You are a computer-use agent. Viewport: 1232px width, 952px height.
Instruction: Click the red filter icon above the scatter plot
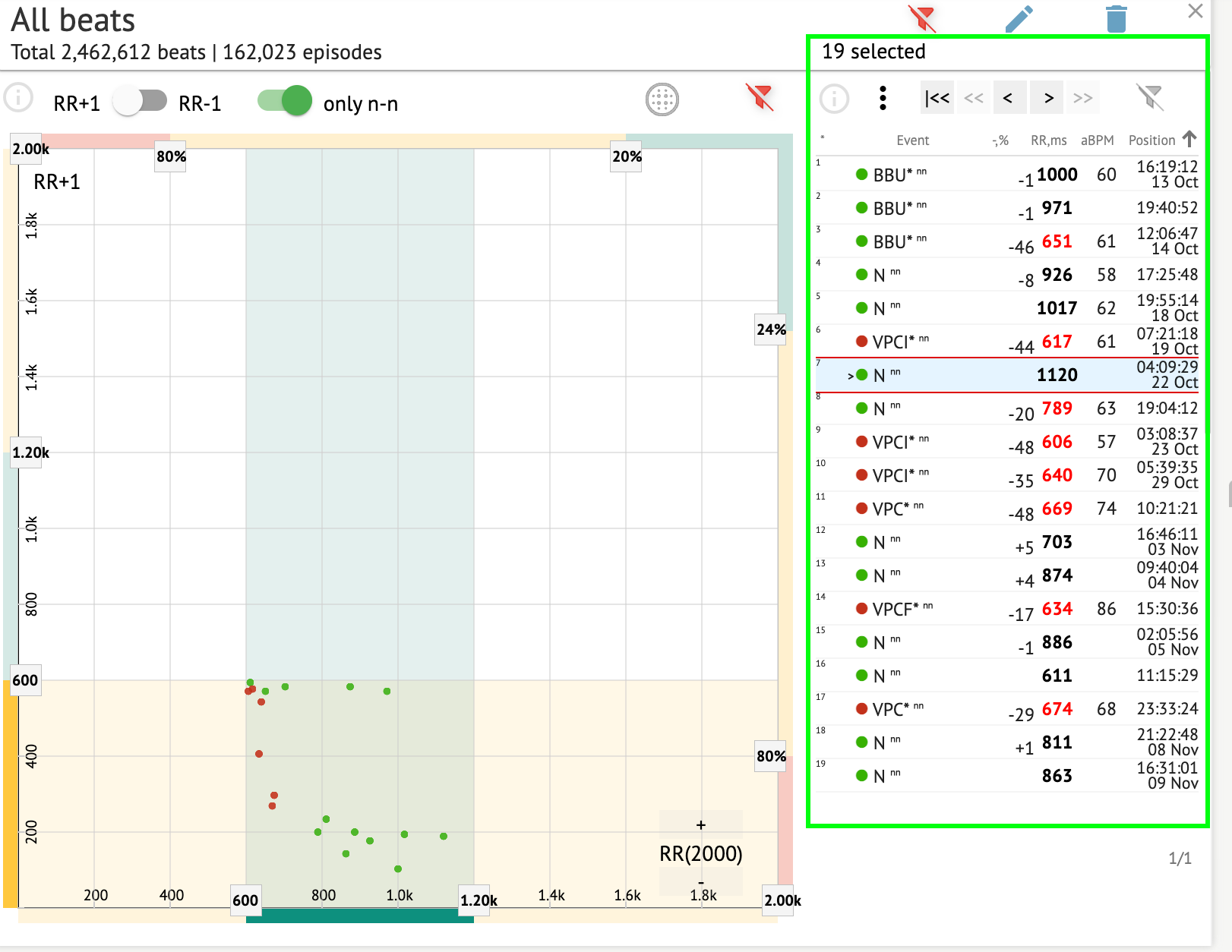pos(759,97)
